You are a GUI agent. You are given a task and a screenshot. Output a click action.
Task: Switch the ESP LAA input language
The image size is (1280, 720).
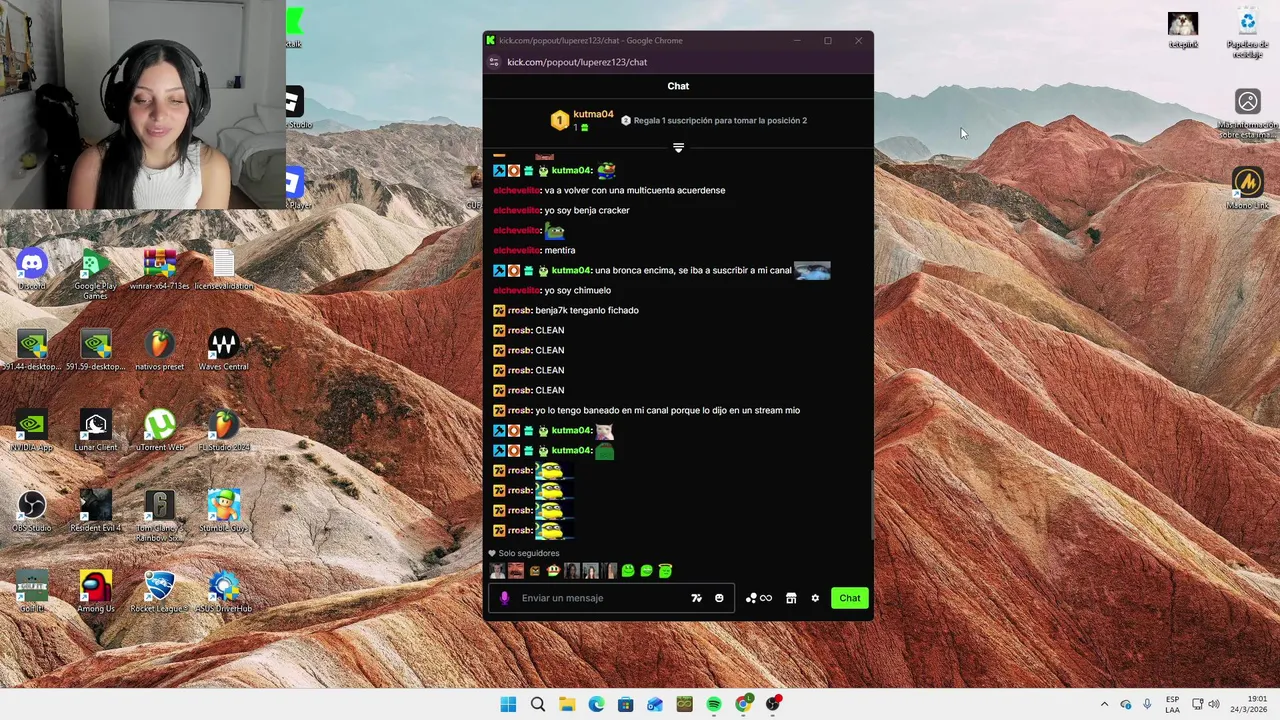pos(1172,704)
